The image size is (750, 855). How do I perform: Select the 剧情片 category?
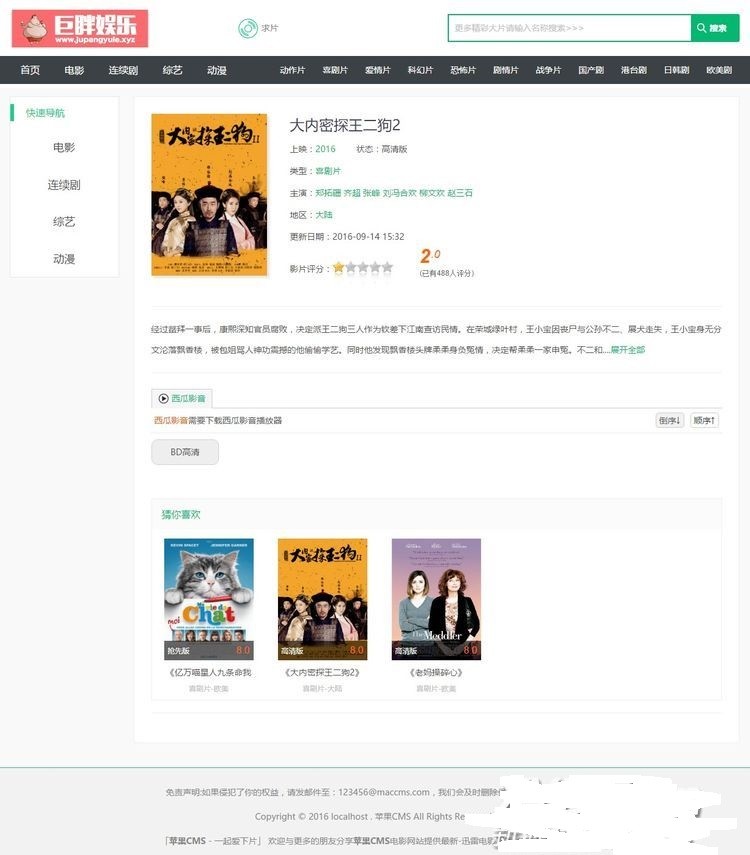(x=506, y=70)
